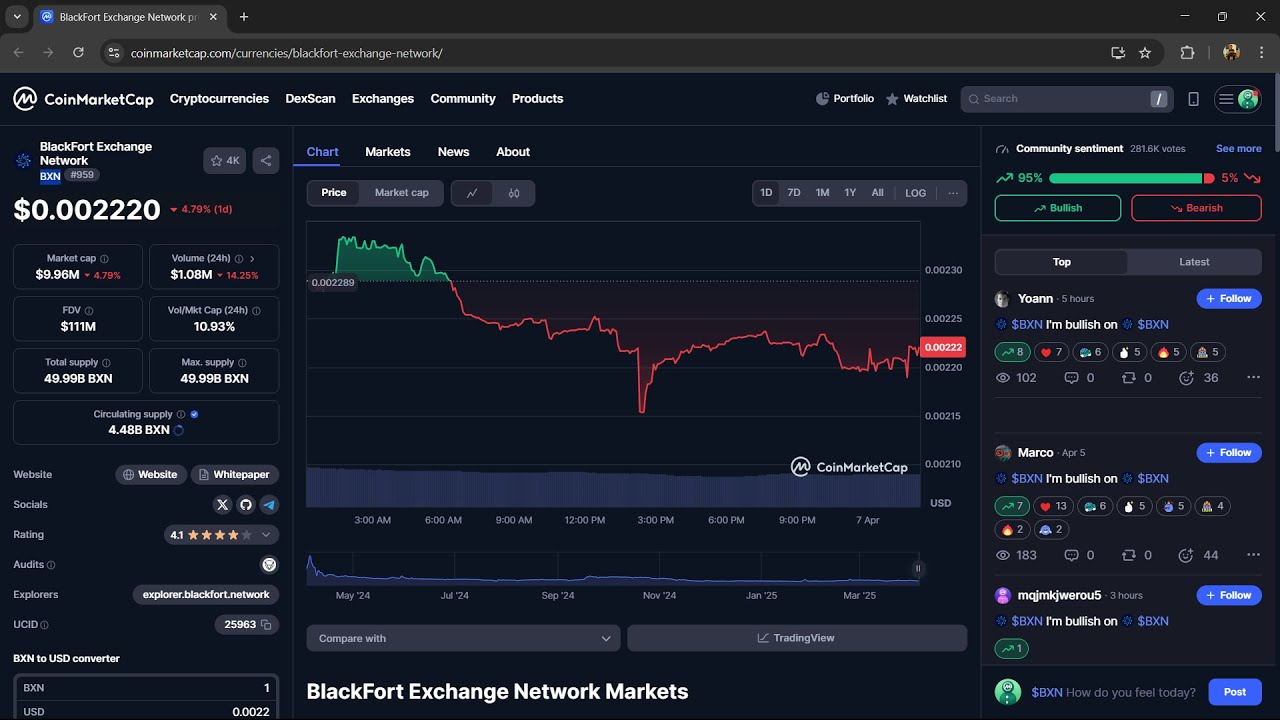
Task: Click the chart range navigator handle
Action: [917, 568]
